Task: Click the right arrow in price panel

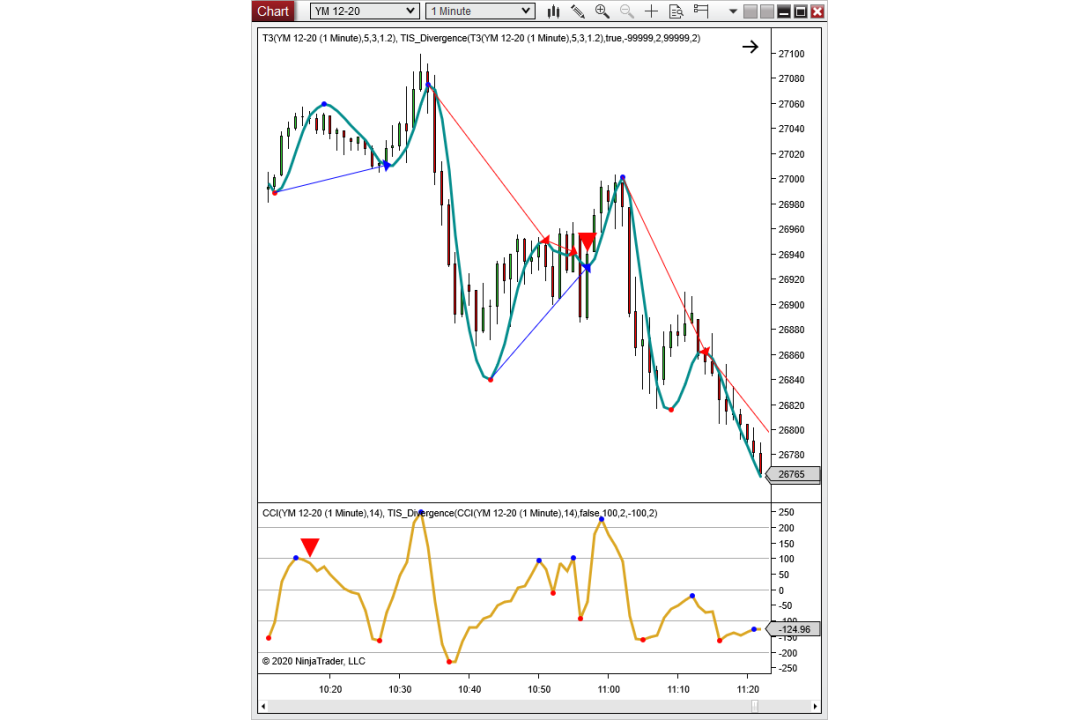Action: [750, 47]
